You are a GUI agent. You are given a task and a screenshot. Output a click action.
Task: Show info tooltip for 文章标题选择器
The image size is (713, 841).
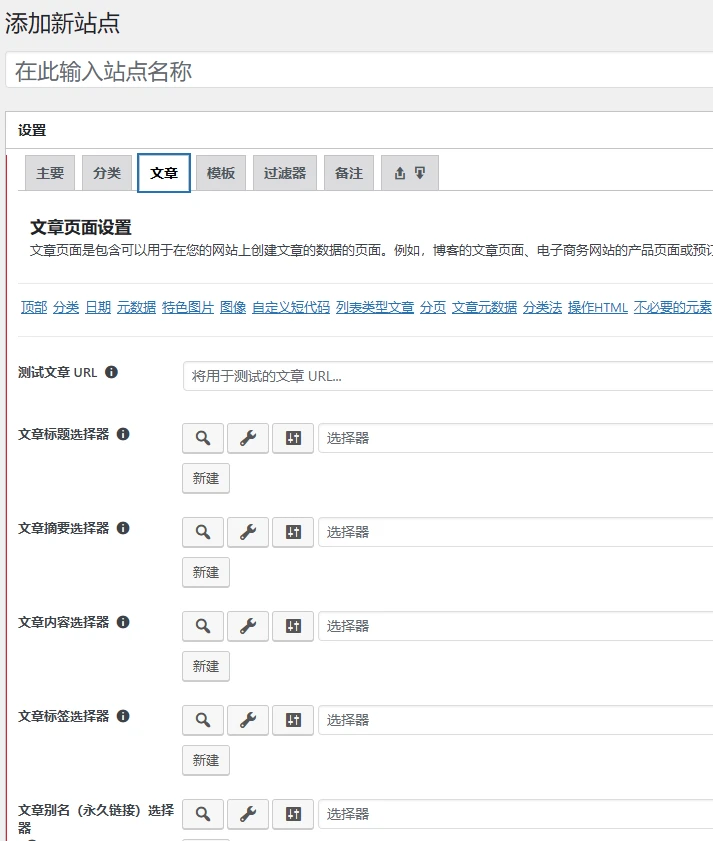[123, 434]
